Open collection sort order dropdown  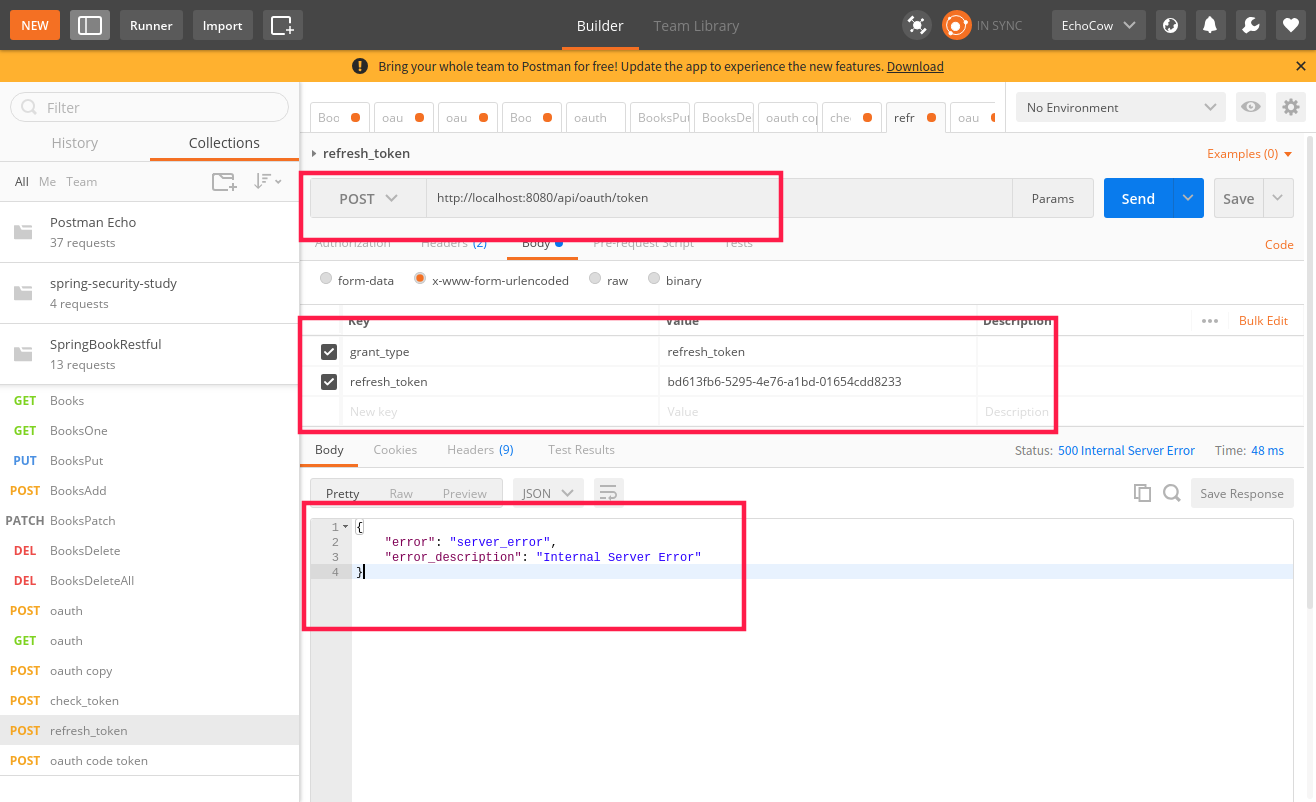[267, 181]
